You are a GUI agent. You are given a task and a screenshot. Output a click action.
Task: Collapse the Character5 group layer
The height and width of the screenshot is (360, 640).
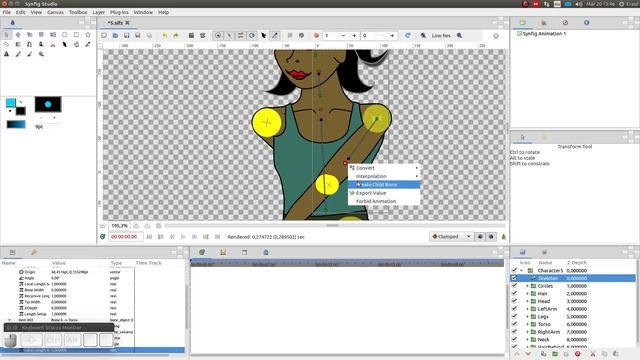click(x=522, y=271)
